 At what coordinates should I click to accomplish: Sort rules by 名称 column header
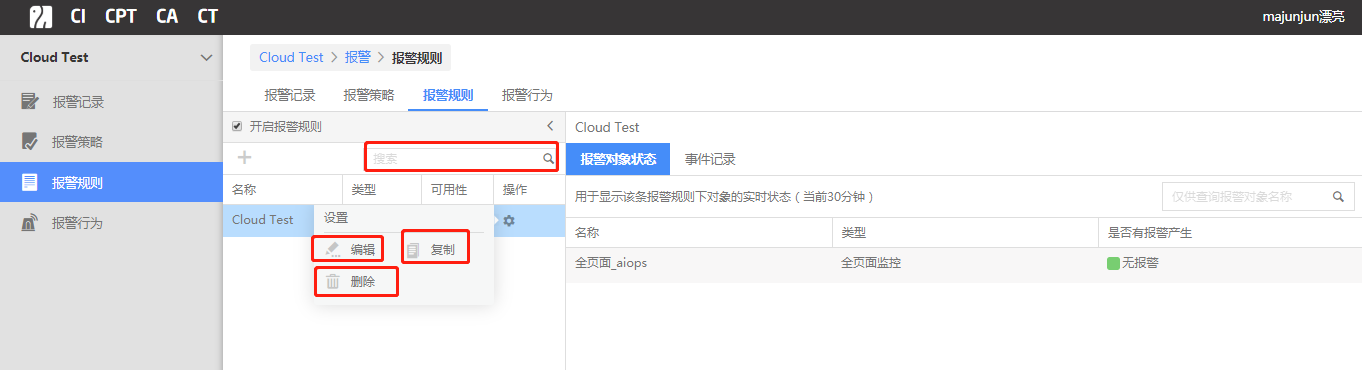pyautogui.click(x=244, y=189)
